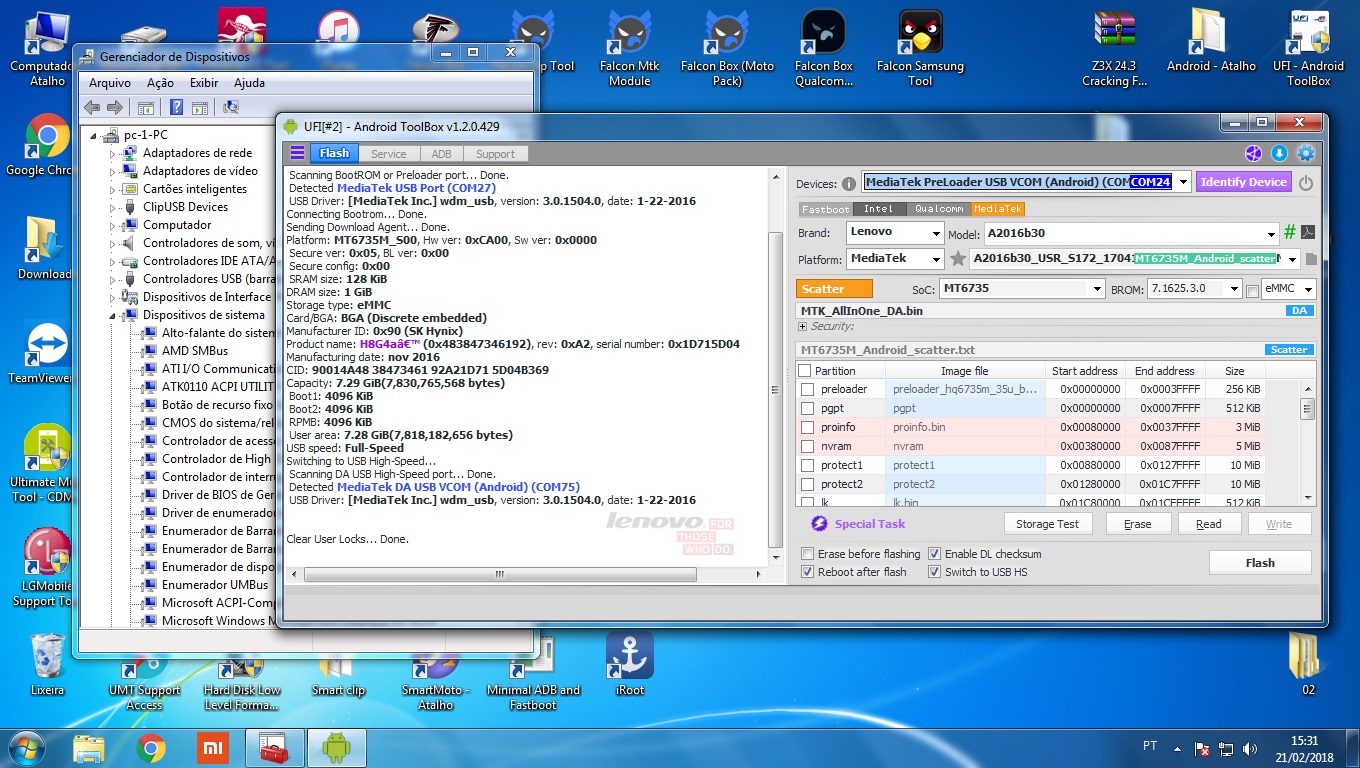Click the Windows Start button

pos(26,747)
